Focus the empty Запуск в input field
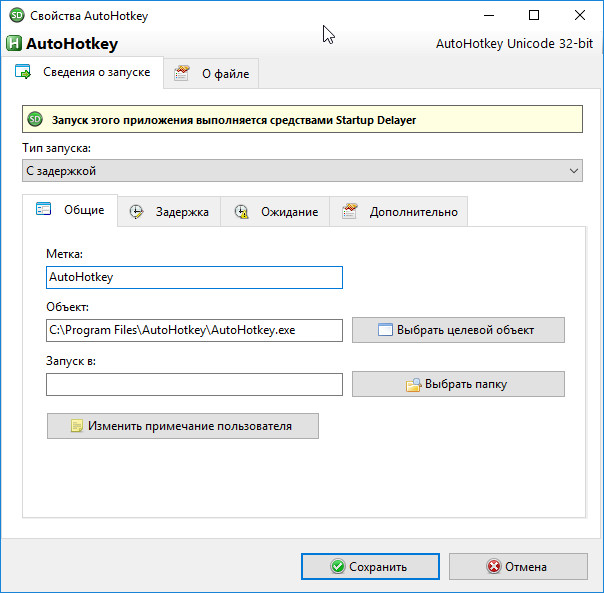Screen dimensions: 604x593 pos(194,384)
